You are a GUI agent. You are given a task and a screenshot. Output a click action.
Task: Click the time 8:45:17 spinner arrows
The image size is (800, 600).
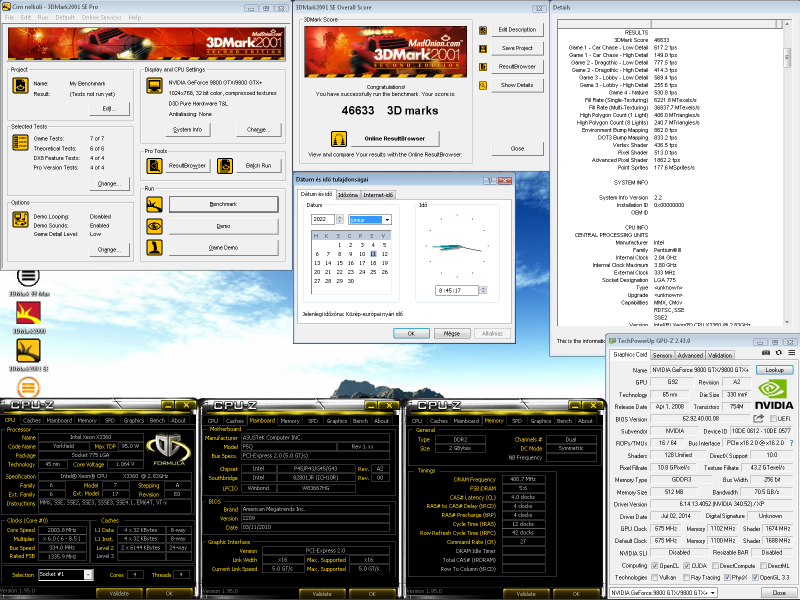483,290
